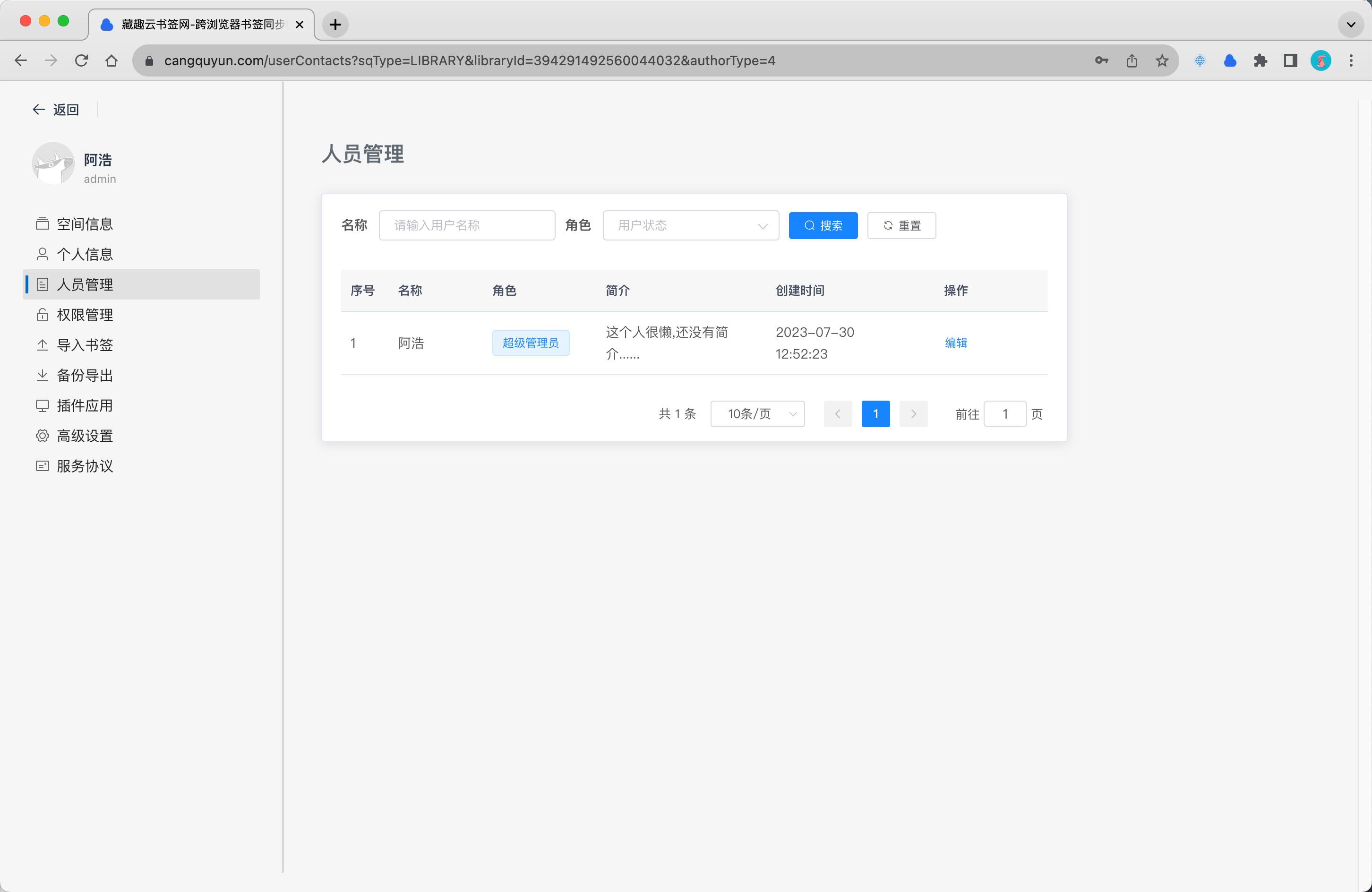Open 个人信息 menu item
The height and width of the screenshot is (892, 1372).
pos(85,254)
